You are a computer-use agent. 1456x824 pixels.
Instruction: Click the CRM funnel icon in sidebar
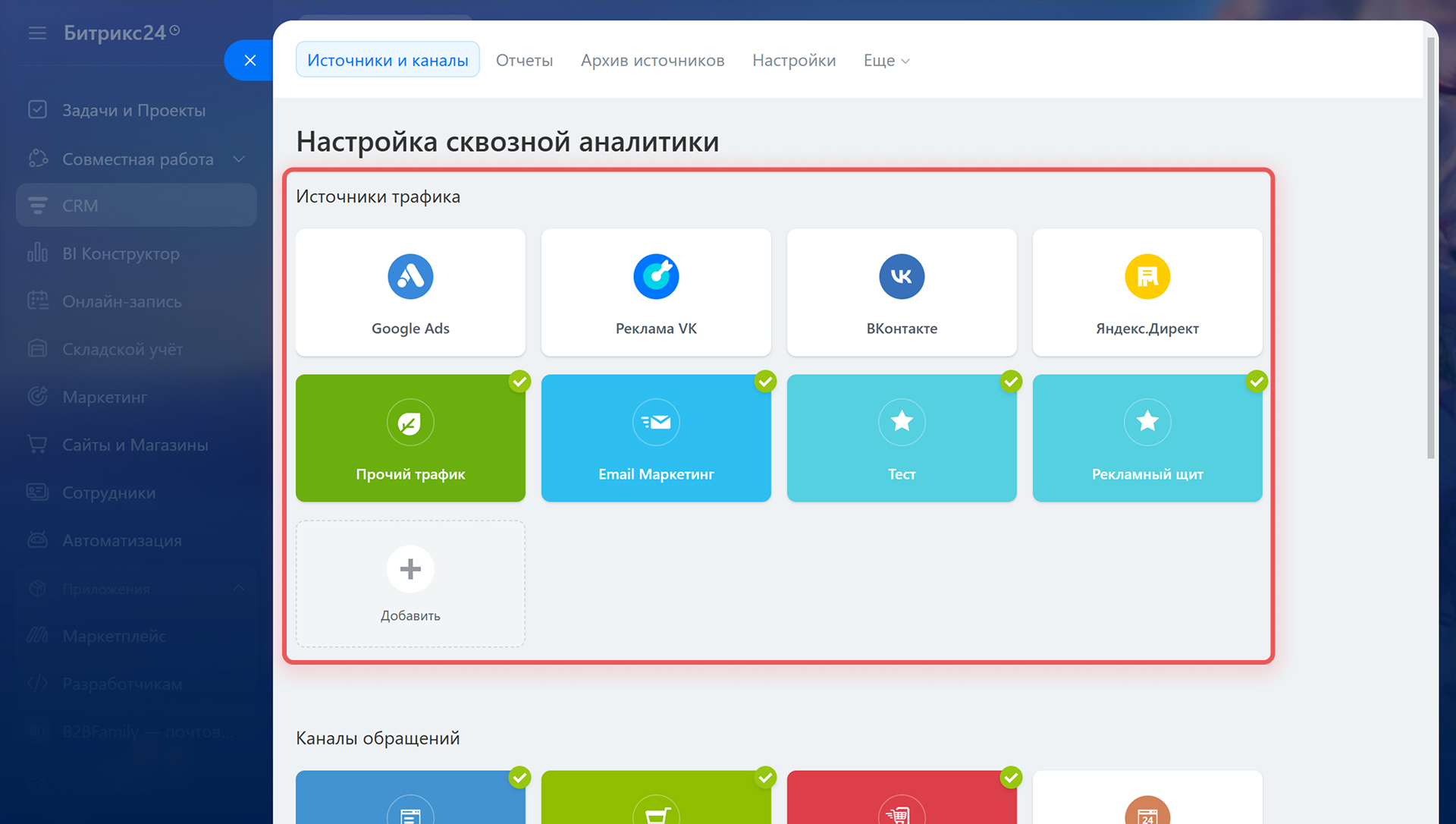[37, 206]
